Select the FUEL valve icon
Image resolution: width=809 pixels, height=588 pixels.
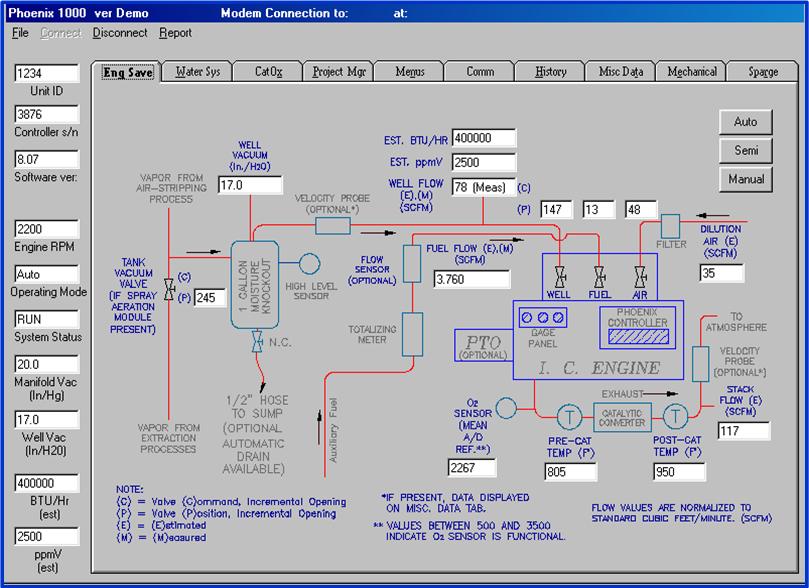[x=599, y=277]
